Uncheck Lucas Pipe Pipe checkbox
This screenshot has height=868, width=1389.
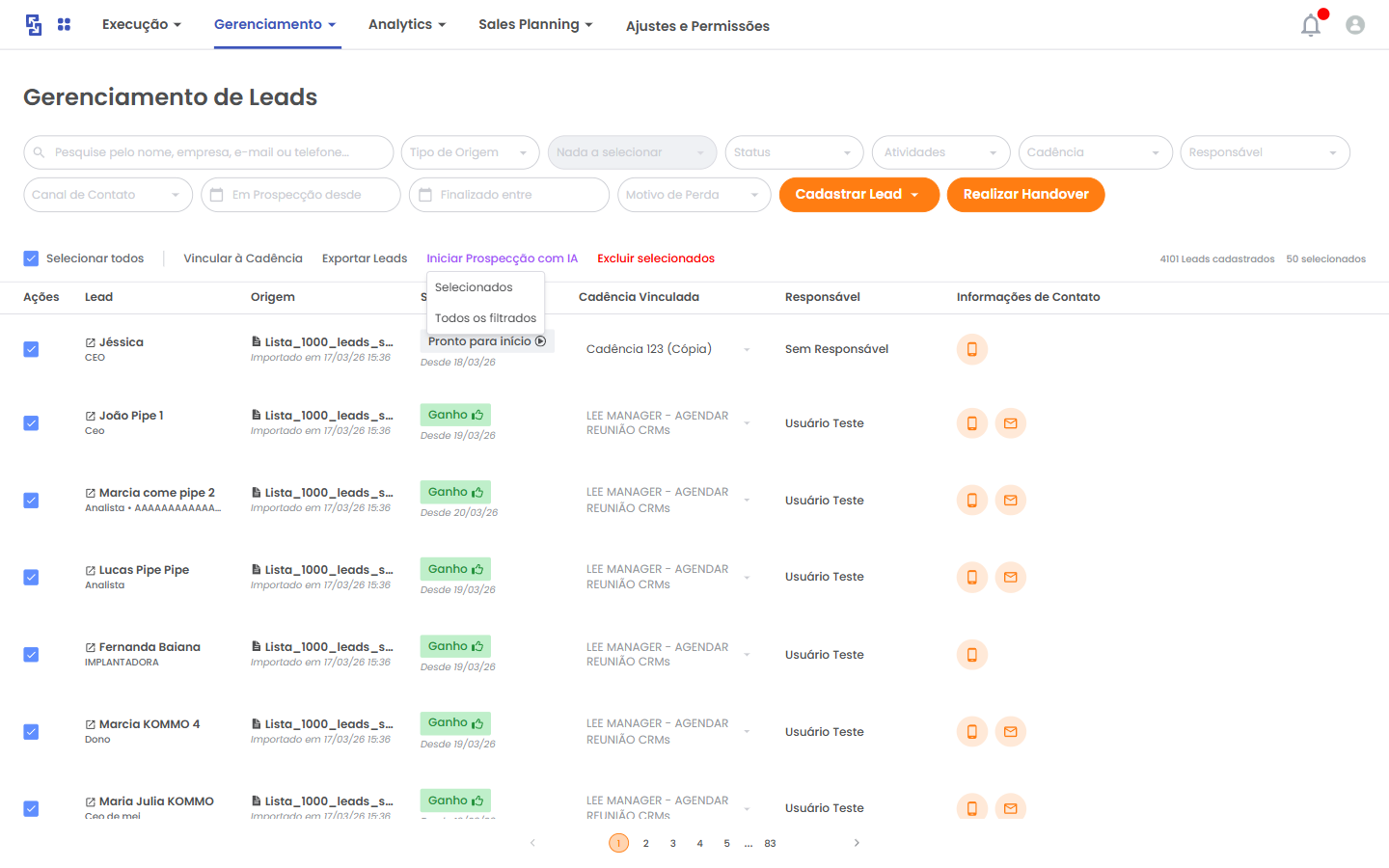(31, 578)
